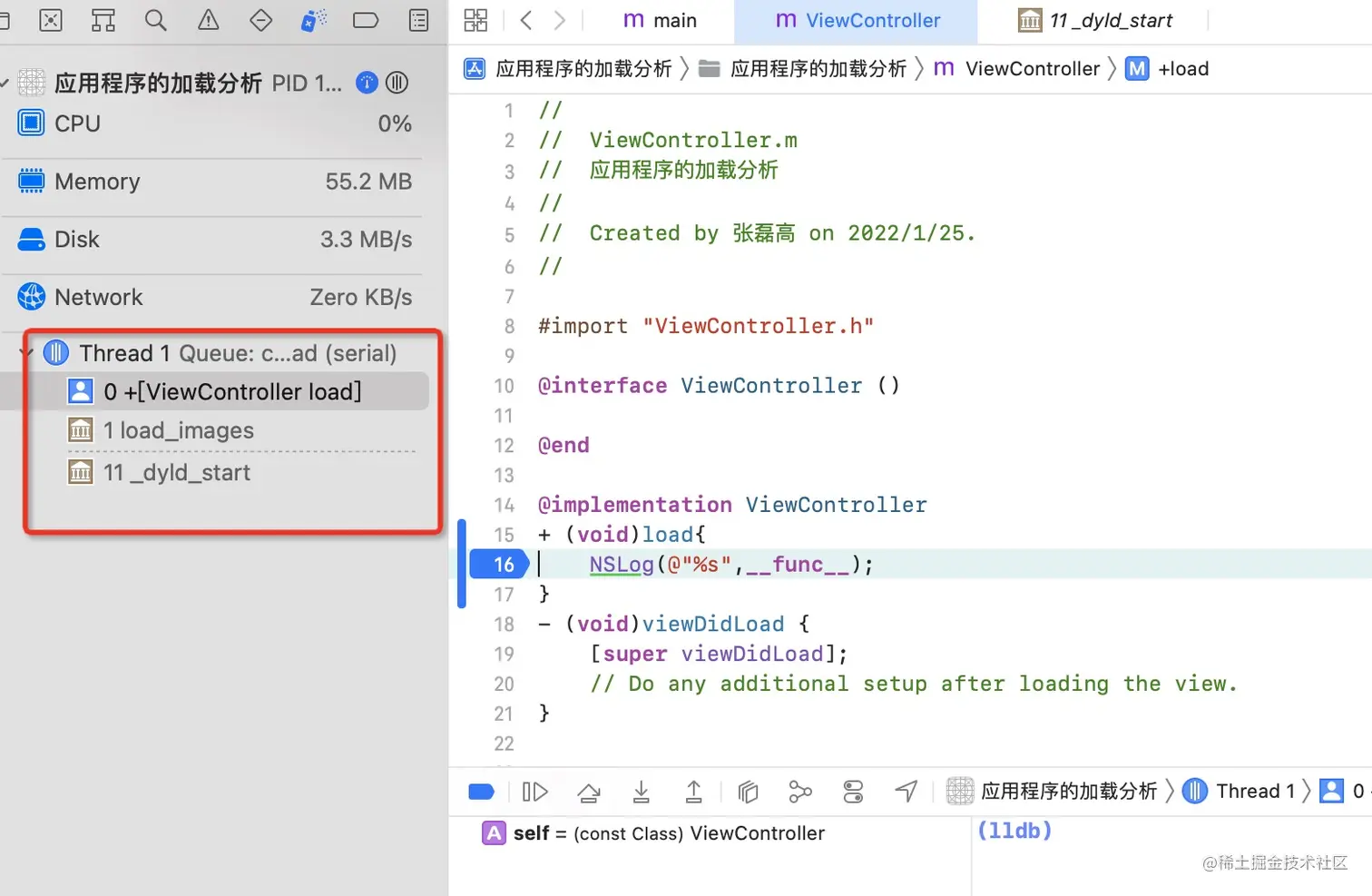
Task: Click the "ViewController.h" import string
Action: coord(759,326)
